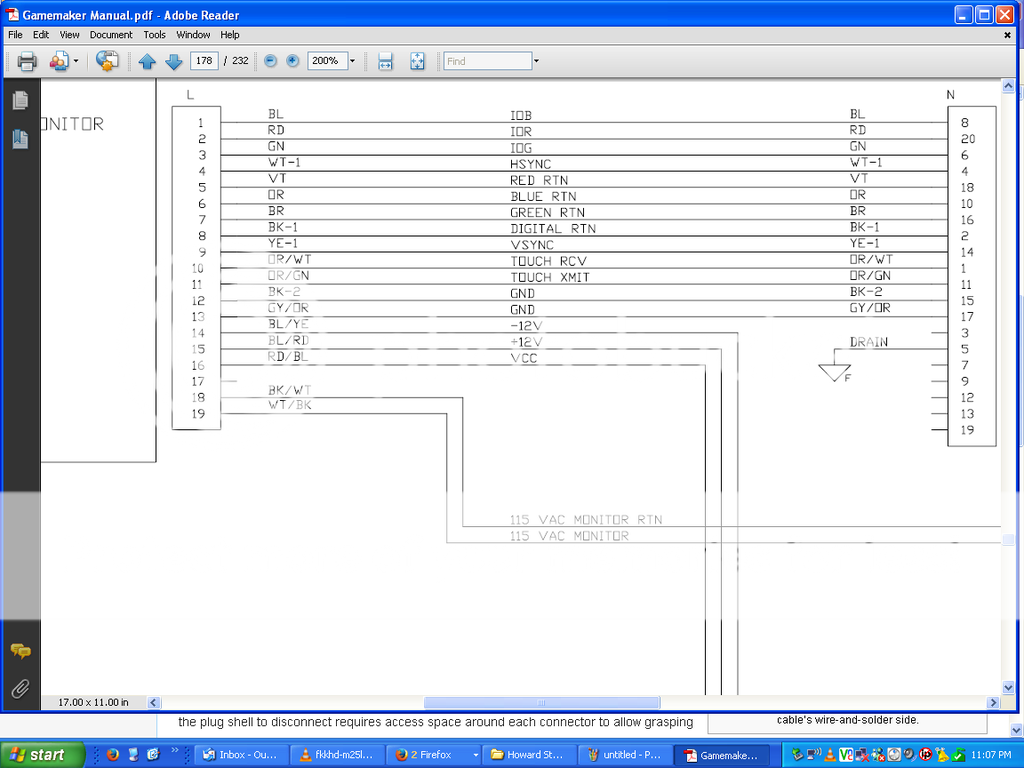
Task: Open the Attachments paperclip panel
Action: 19,688
